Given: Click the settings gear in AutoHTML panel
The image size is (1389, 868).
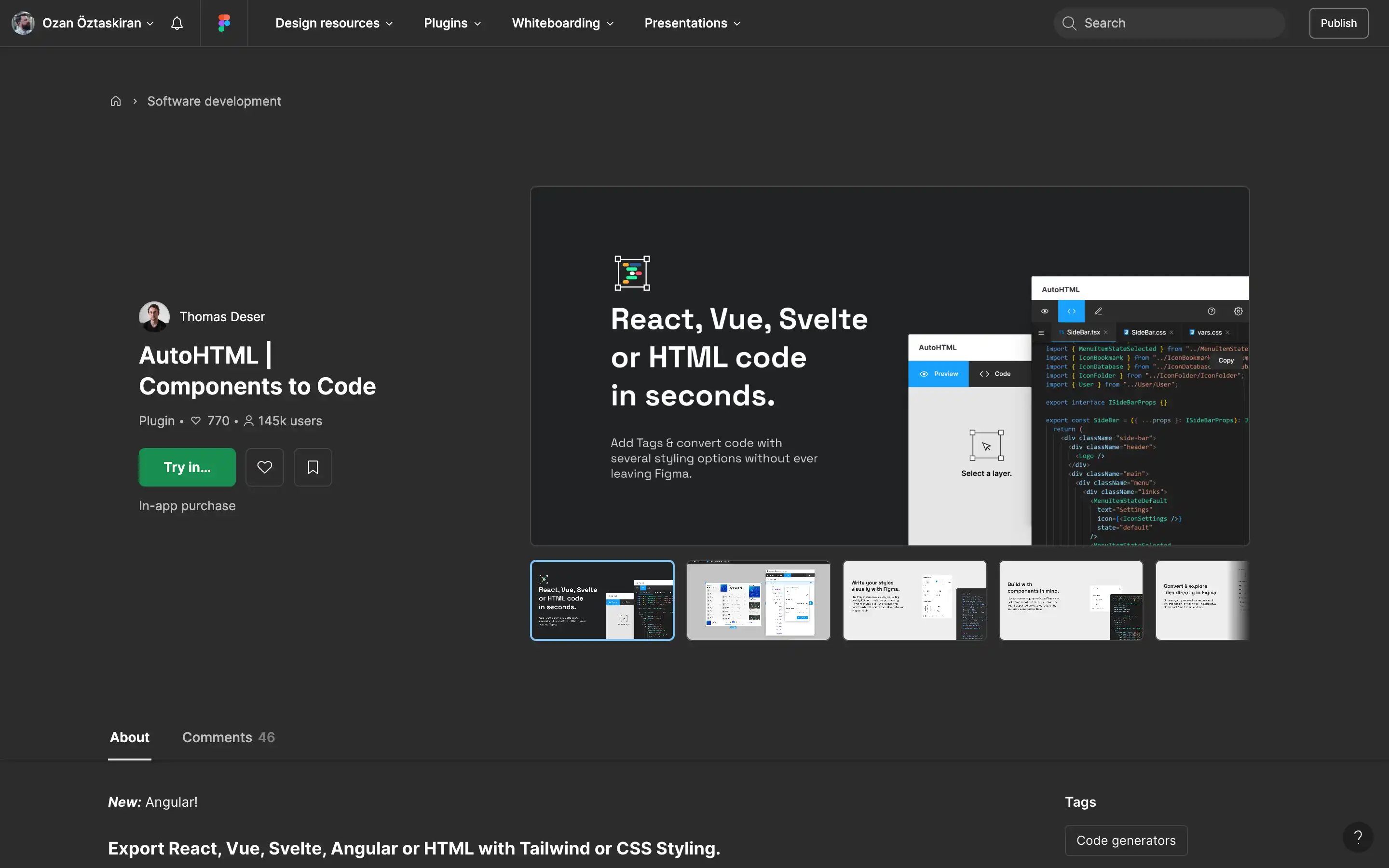Looking at the screenshot, I should [1238, 311].
